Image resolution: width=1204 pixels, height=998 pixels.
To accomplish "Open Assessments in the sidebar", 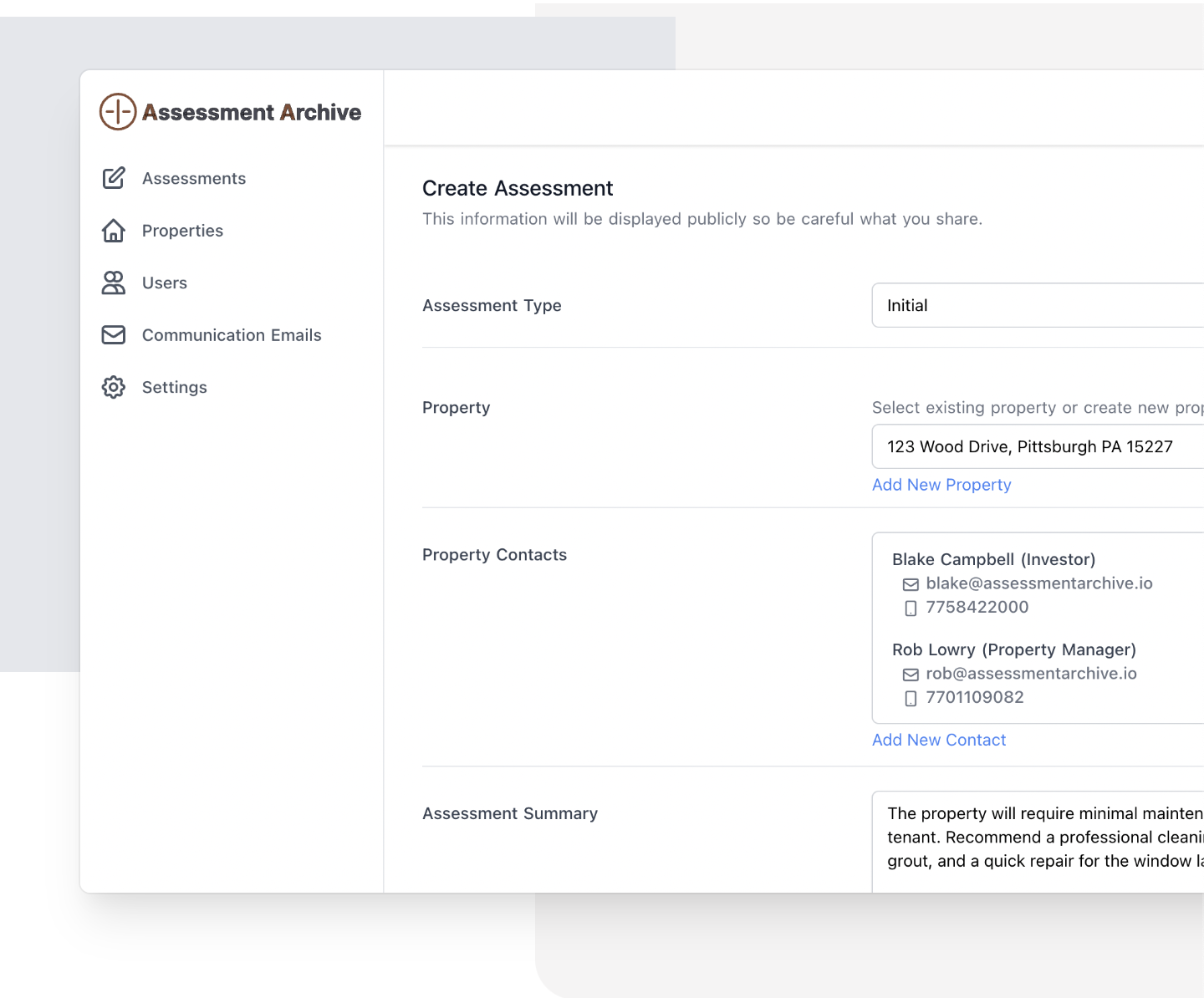I will pos(194,178).
